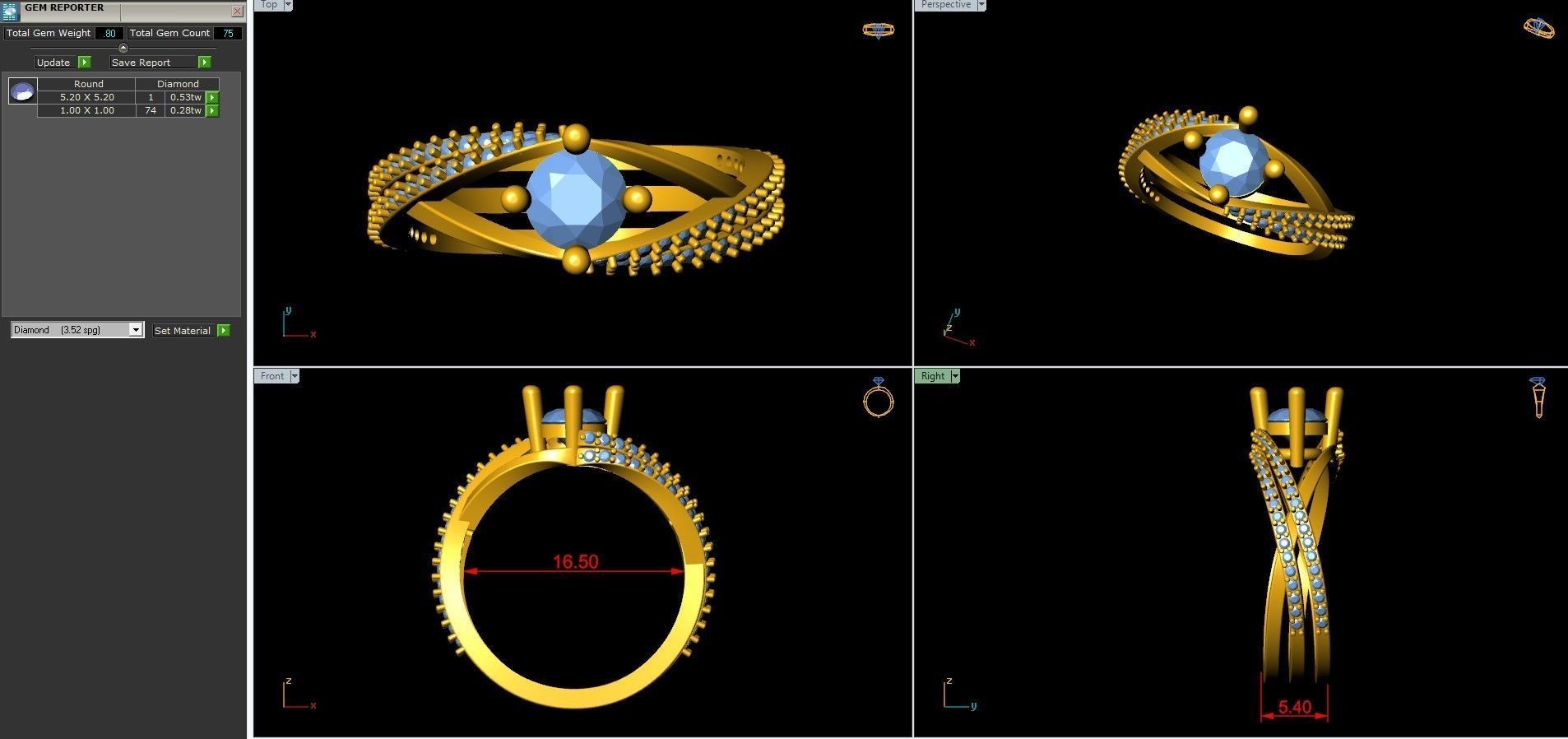
Task: Click green arrow on 0.28tw row
Action: tap(212, 110)
